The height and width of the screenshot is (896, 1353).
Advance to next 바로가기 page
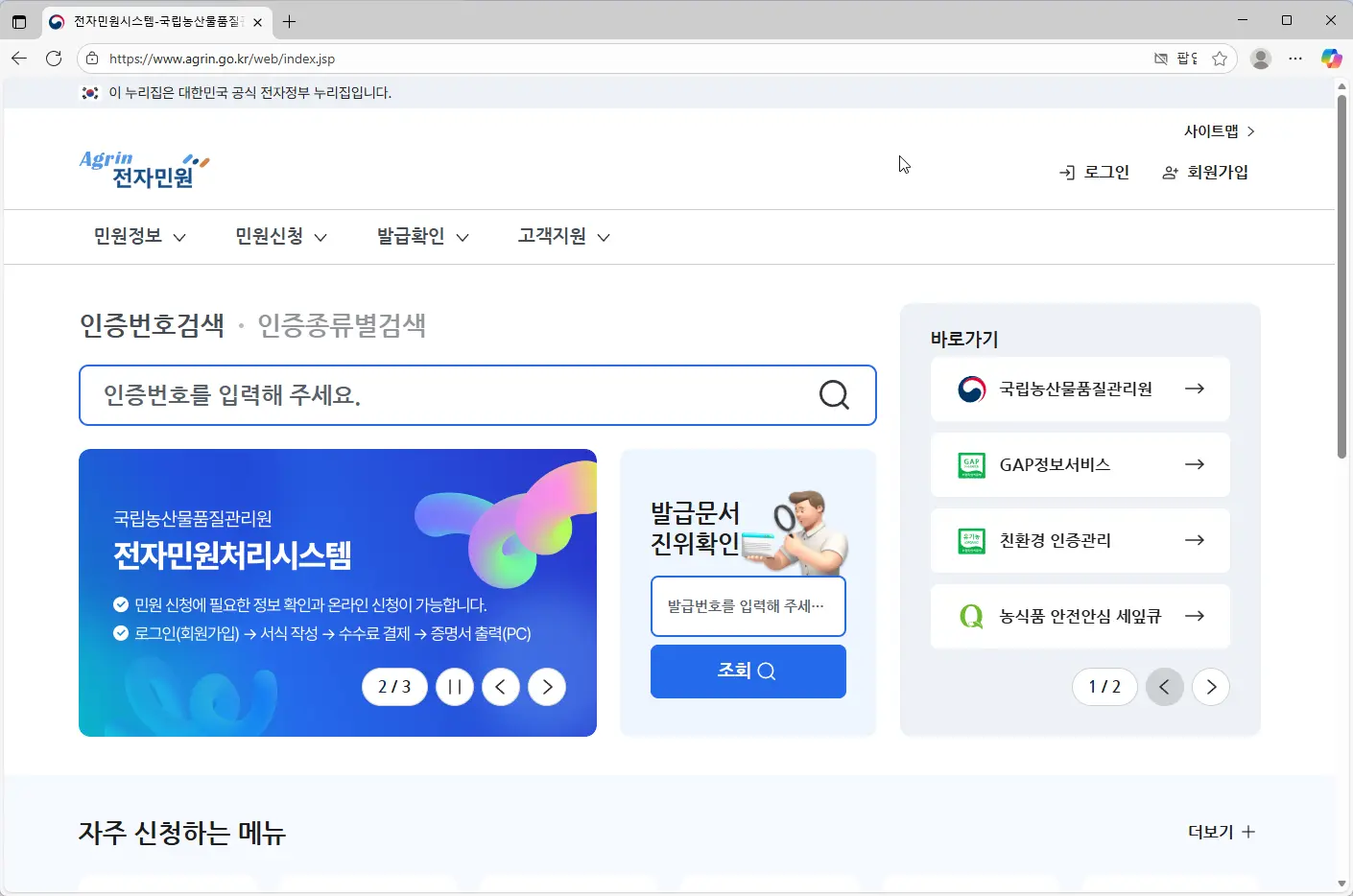point(1211,686)
